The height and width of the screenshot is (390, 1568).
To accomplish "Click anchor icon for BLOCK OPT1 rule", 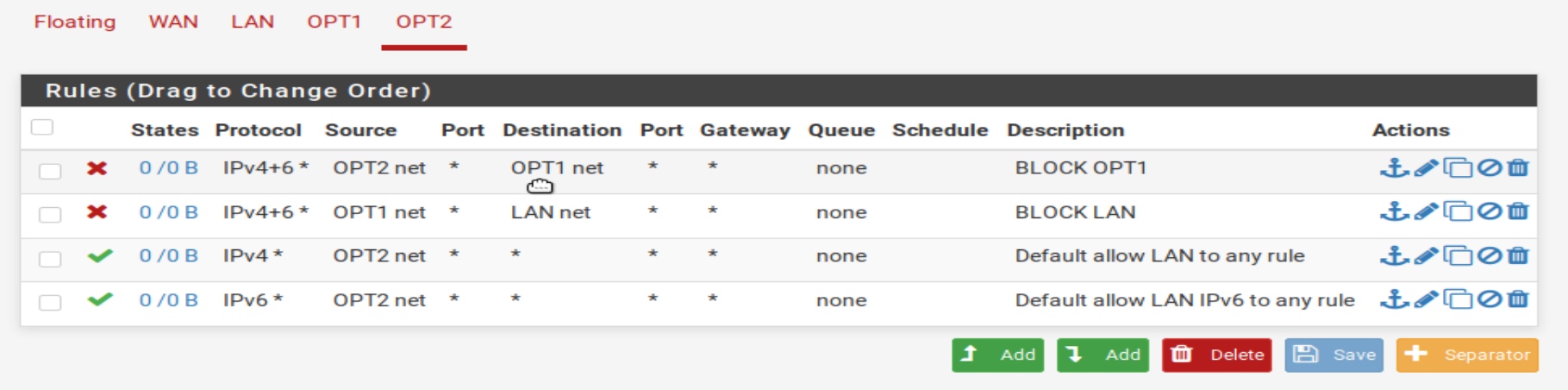I will pyautogui.click(x=1394, y=167).
